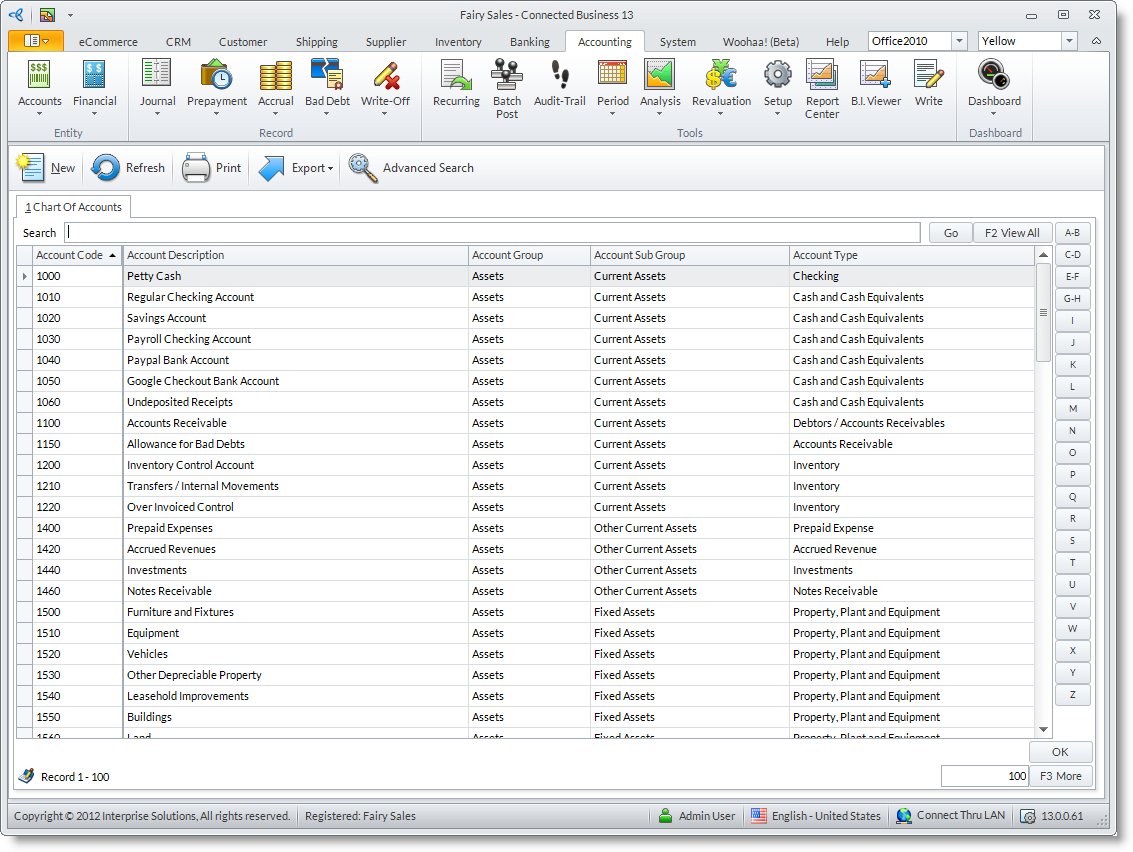Expand the Accounts dropdown arrow

pyautogui.click(x=39, y=113)
